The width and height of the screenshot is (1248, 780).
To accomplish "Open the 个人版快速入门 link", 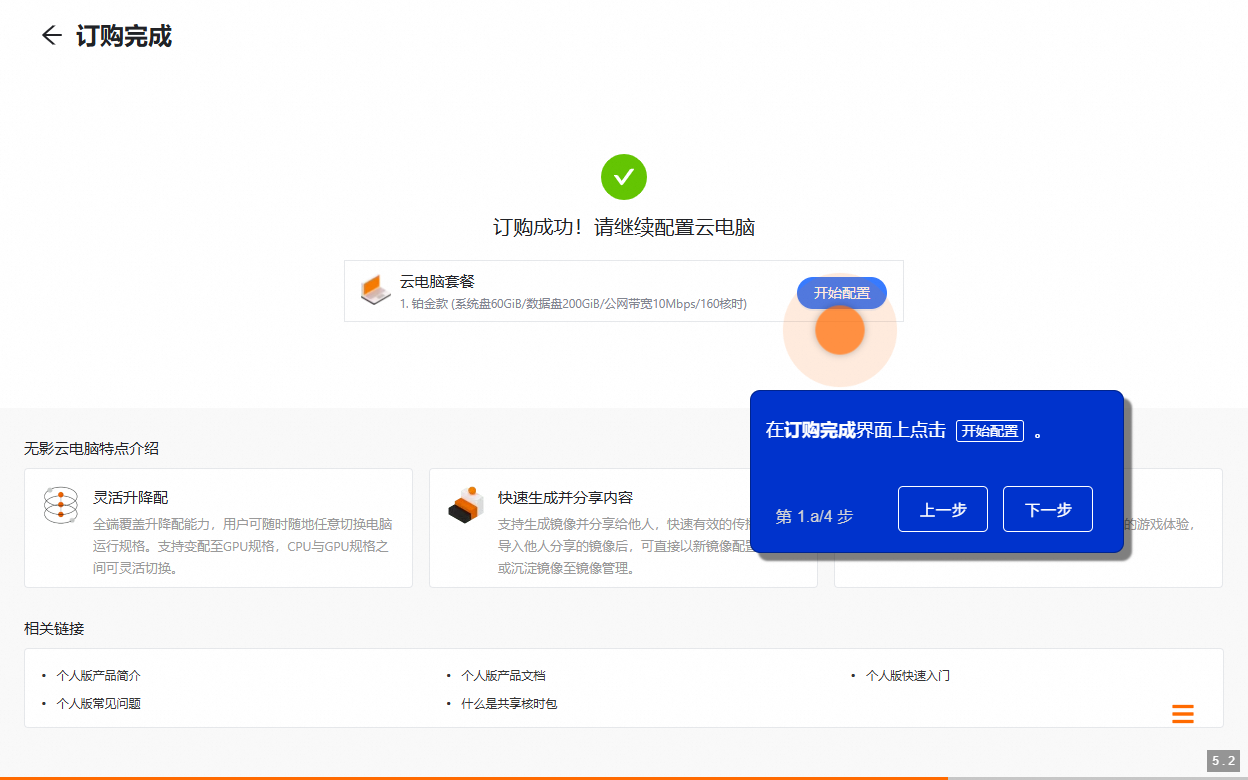I will (x=907, y=675).
